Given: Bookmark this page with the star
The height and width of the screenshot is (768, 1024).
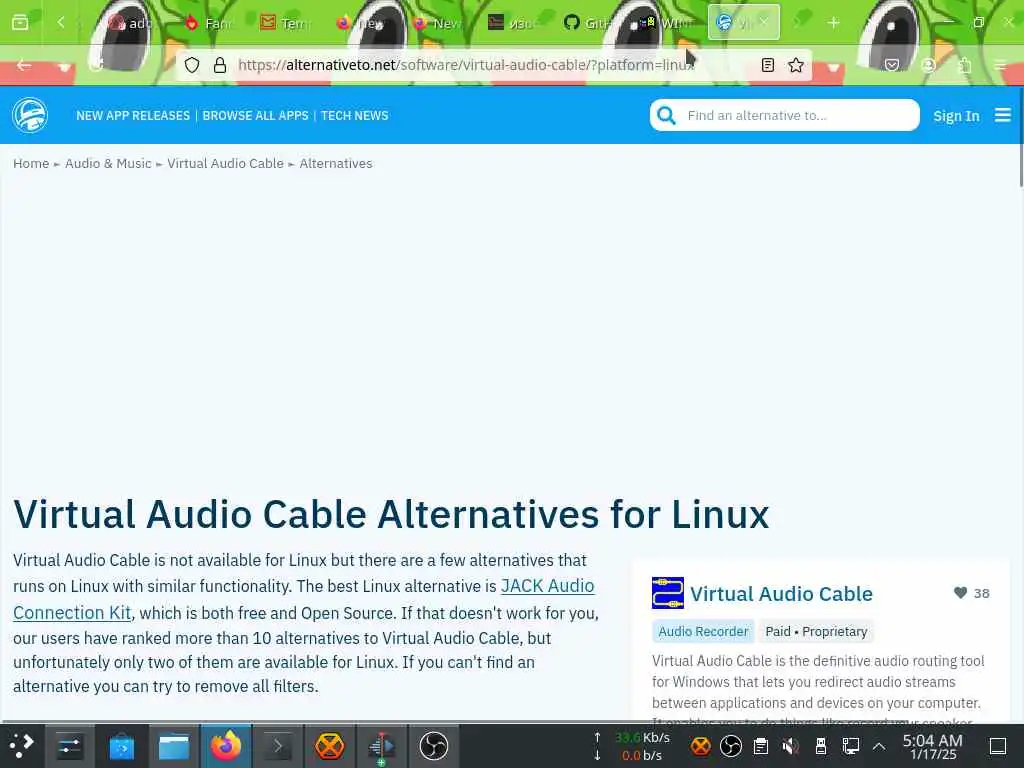Looking at the screenshot, I should (795, 65).
